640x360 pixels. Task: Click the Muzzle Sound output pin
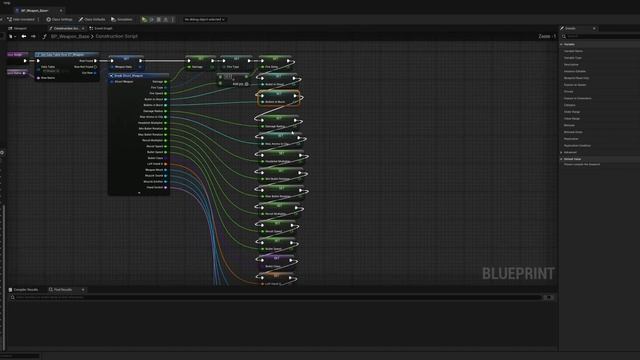pyautogui.click(x=165, y=176)
